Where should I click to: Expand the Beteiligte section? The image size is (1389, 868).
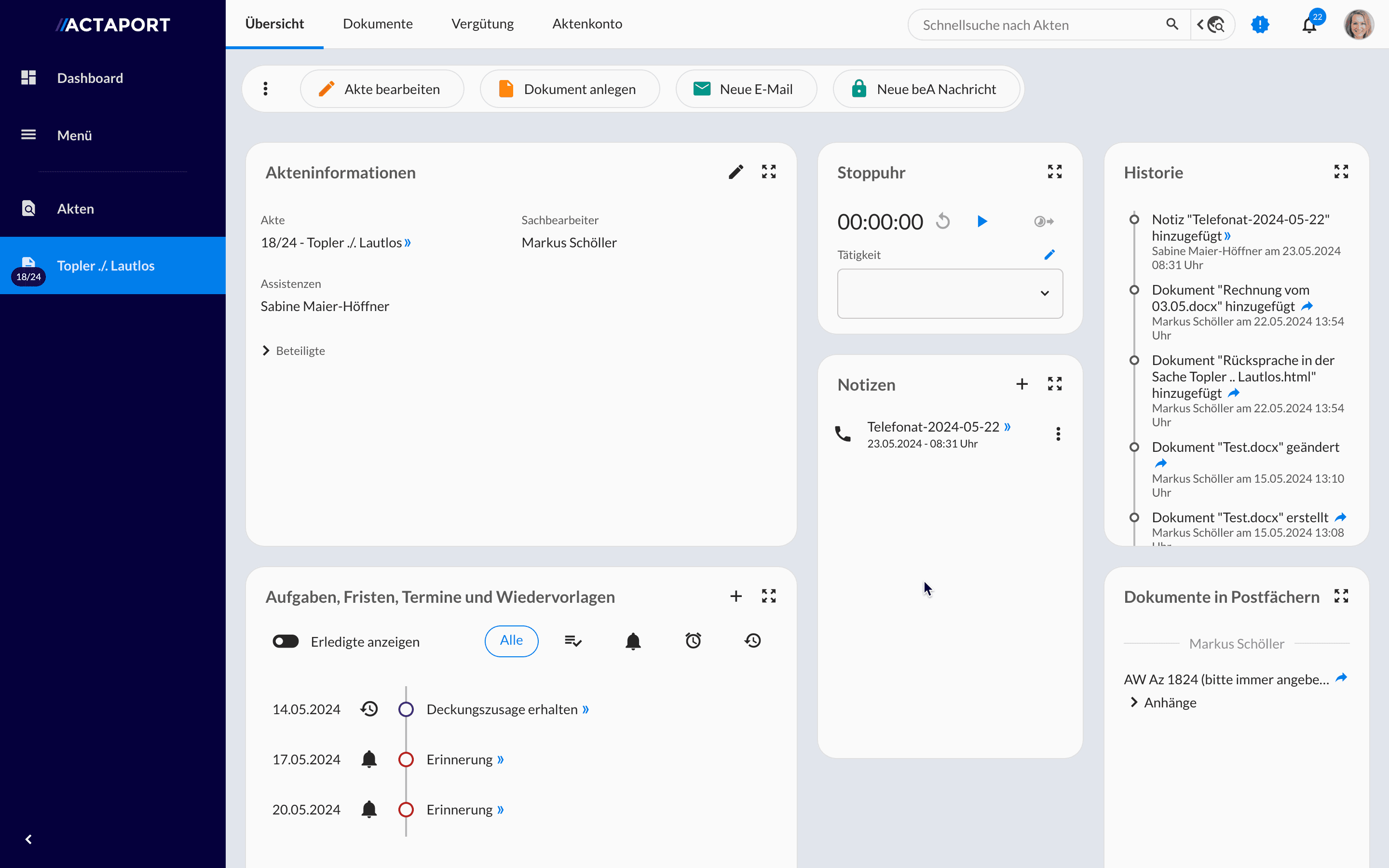[x=293, y=350]
